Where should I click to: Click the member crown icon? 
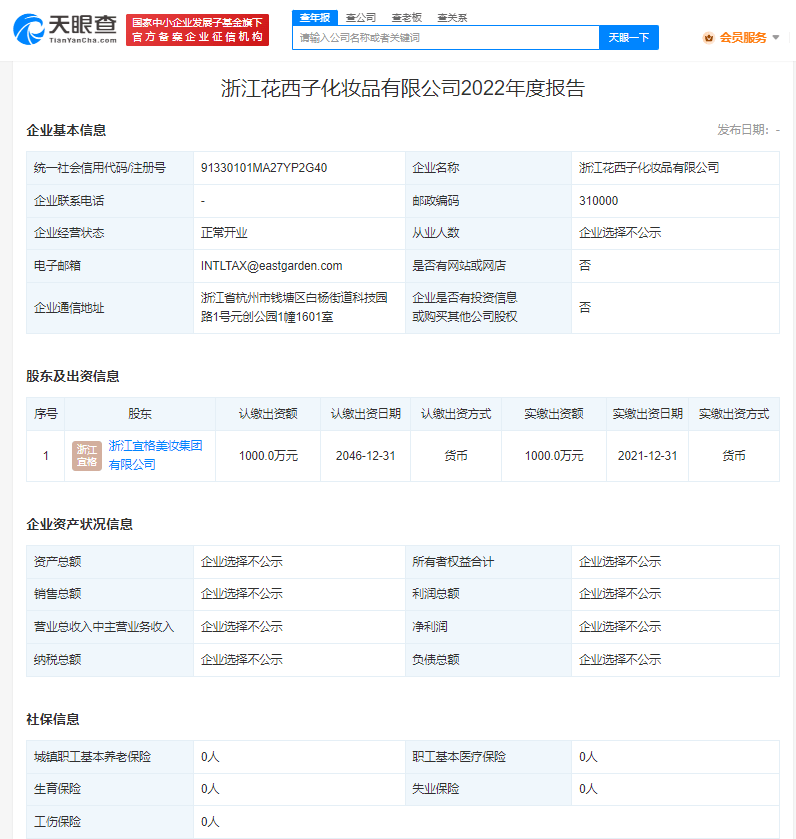[x=709, y=38]
